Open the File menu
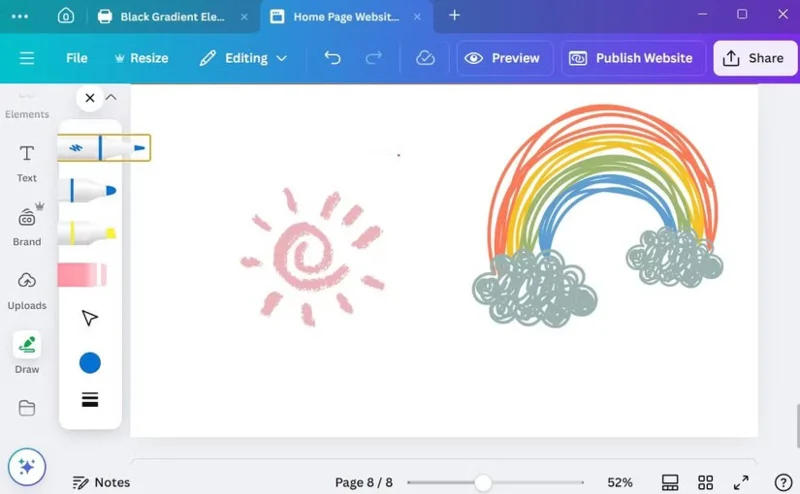Viewport: 800px width, 494px height. point(77,58)
